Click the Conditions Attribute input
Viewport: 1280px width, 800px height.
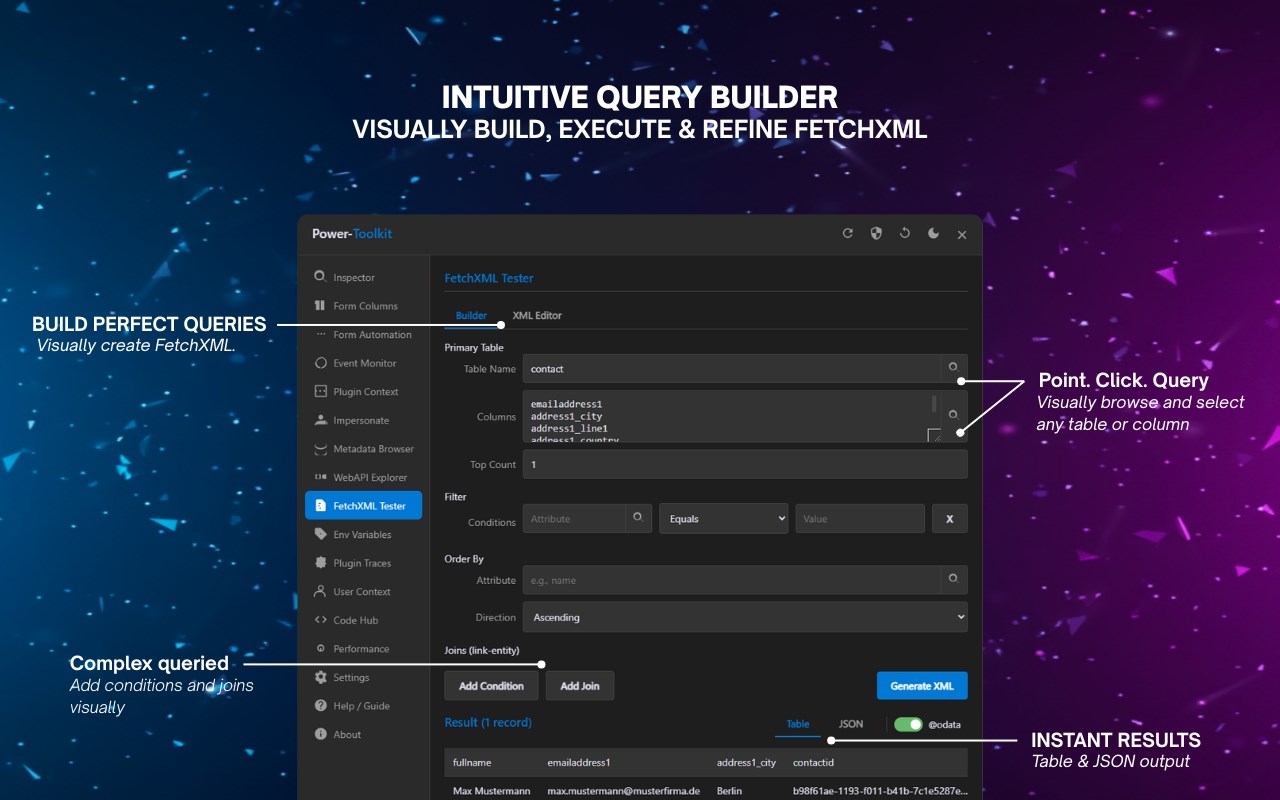click(574, 518)
